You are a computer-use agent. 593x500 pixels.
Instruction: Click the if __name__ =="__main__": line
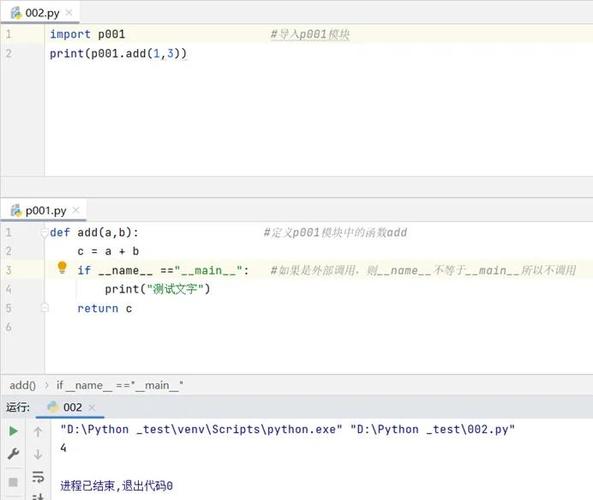point(163,270)
